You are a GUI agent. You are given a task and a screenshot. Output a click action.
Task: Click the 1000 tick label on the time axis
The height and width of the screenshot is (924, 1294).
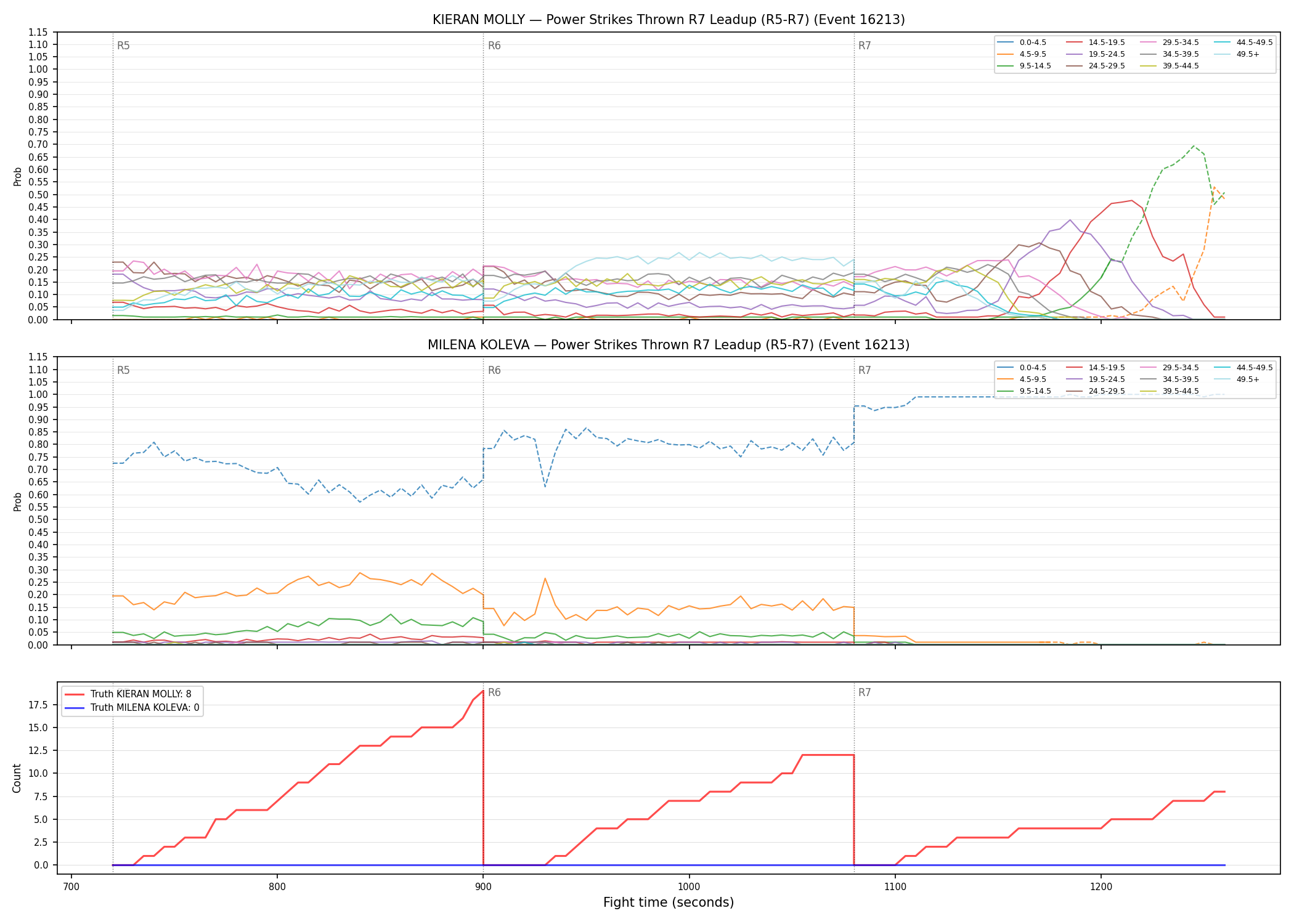(689, 886)
